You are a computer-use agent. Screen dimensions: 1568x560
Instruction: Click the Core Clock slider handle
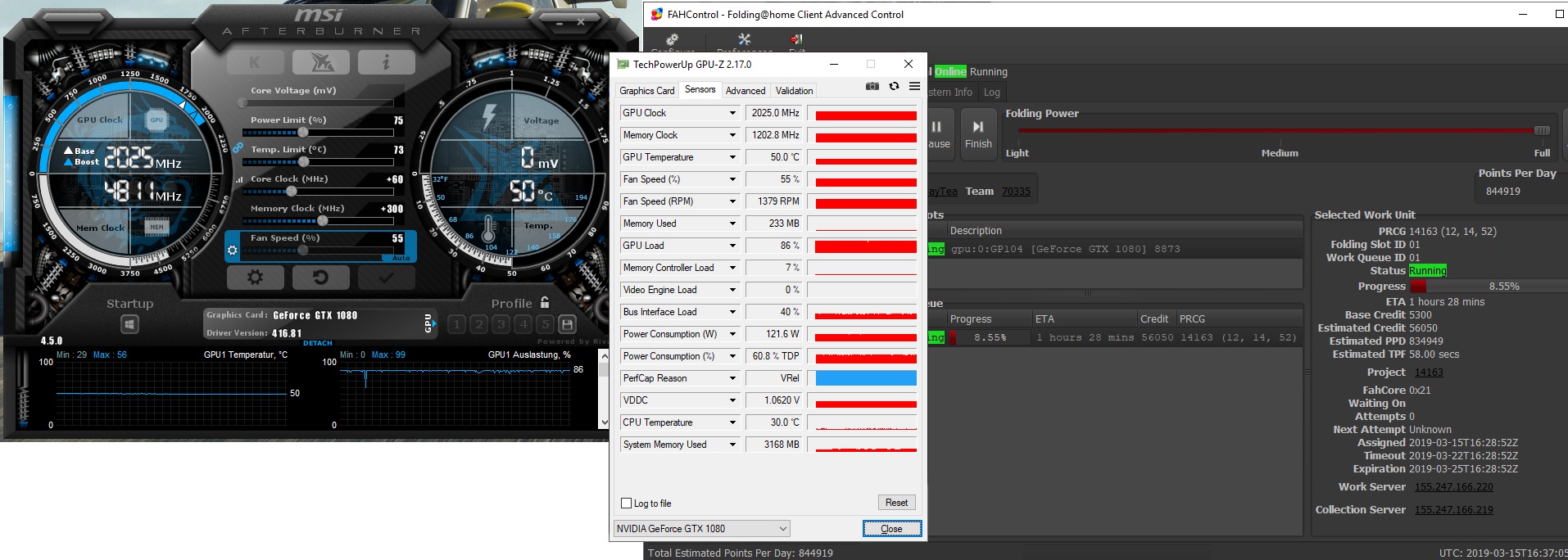tap(291, 192)
